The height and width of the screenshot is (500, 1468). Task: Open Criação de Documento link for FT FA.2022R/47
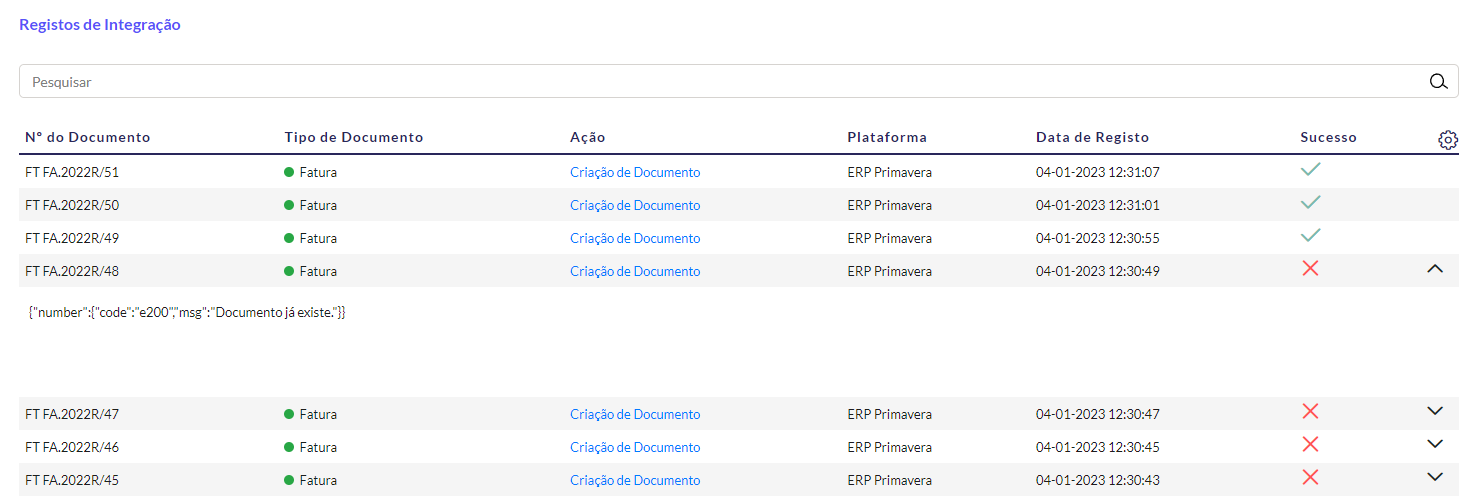635,414
